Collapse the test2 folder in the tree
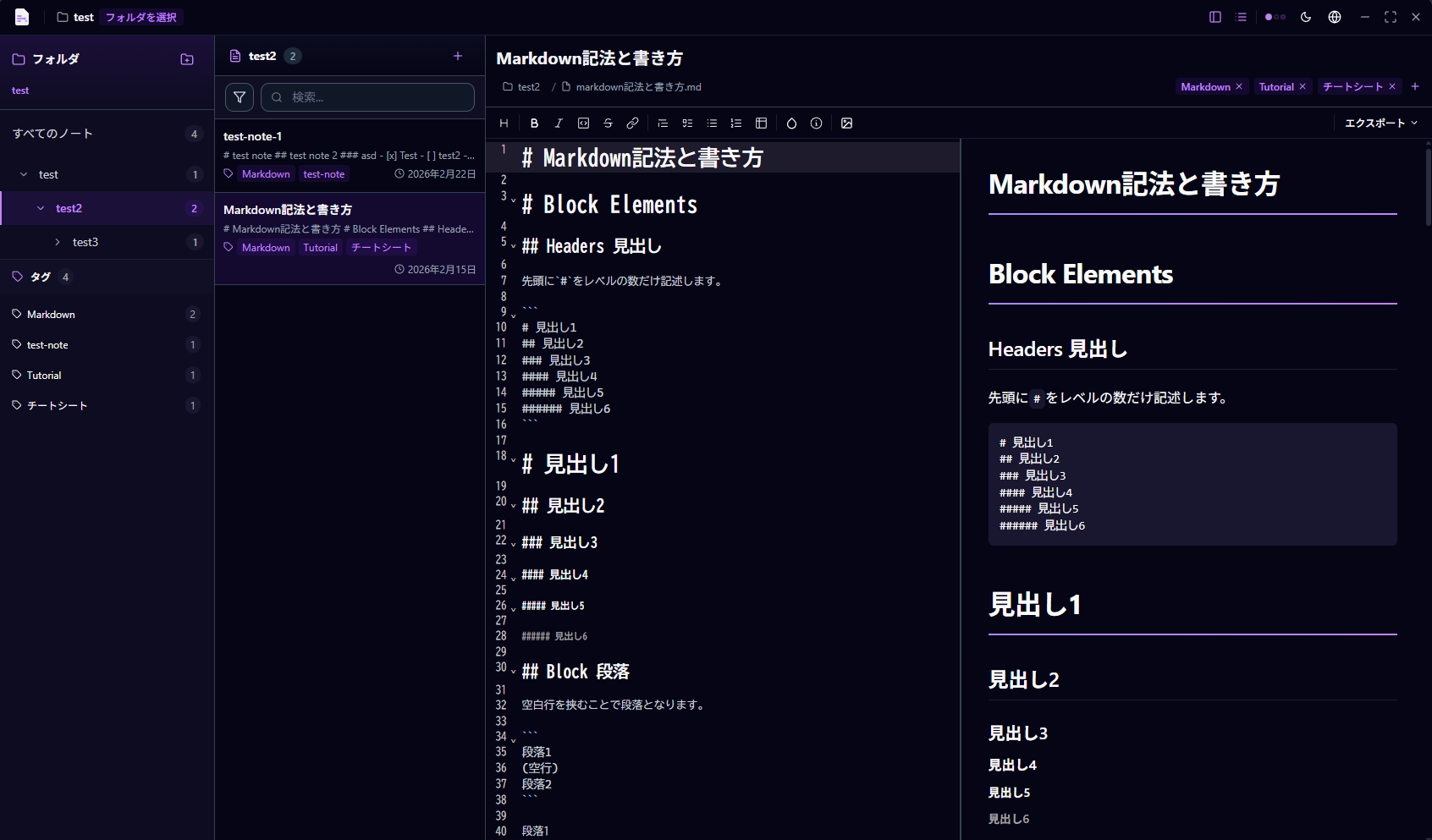 coord(40,207)
